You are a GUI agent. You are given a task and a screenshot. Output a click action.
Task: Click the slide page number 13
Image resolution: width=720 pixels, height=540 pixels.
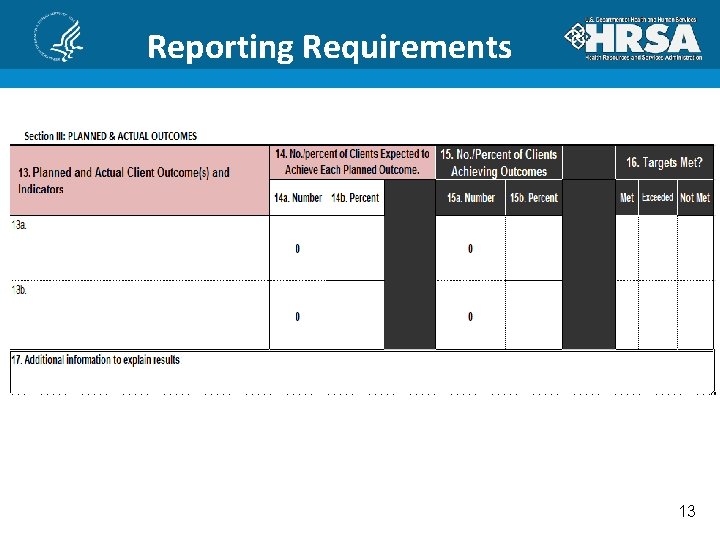pyautogui.click(x=687, y=511)
